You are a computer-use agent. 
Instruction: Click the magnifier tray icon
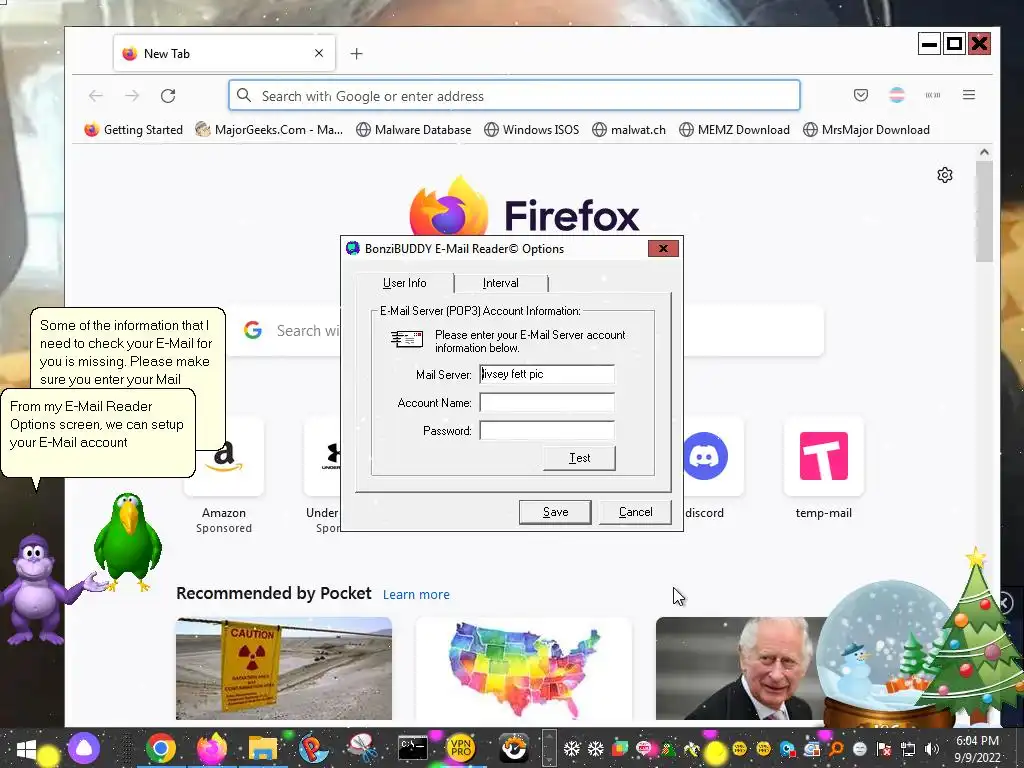pyautogui.click(x=835, y=748)
